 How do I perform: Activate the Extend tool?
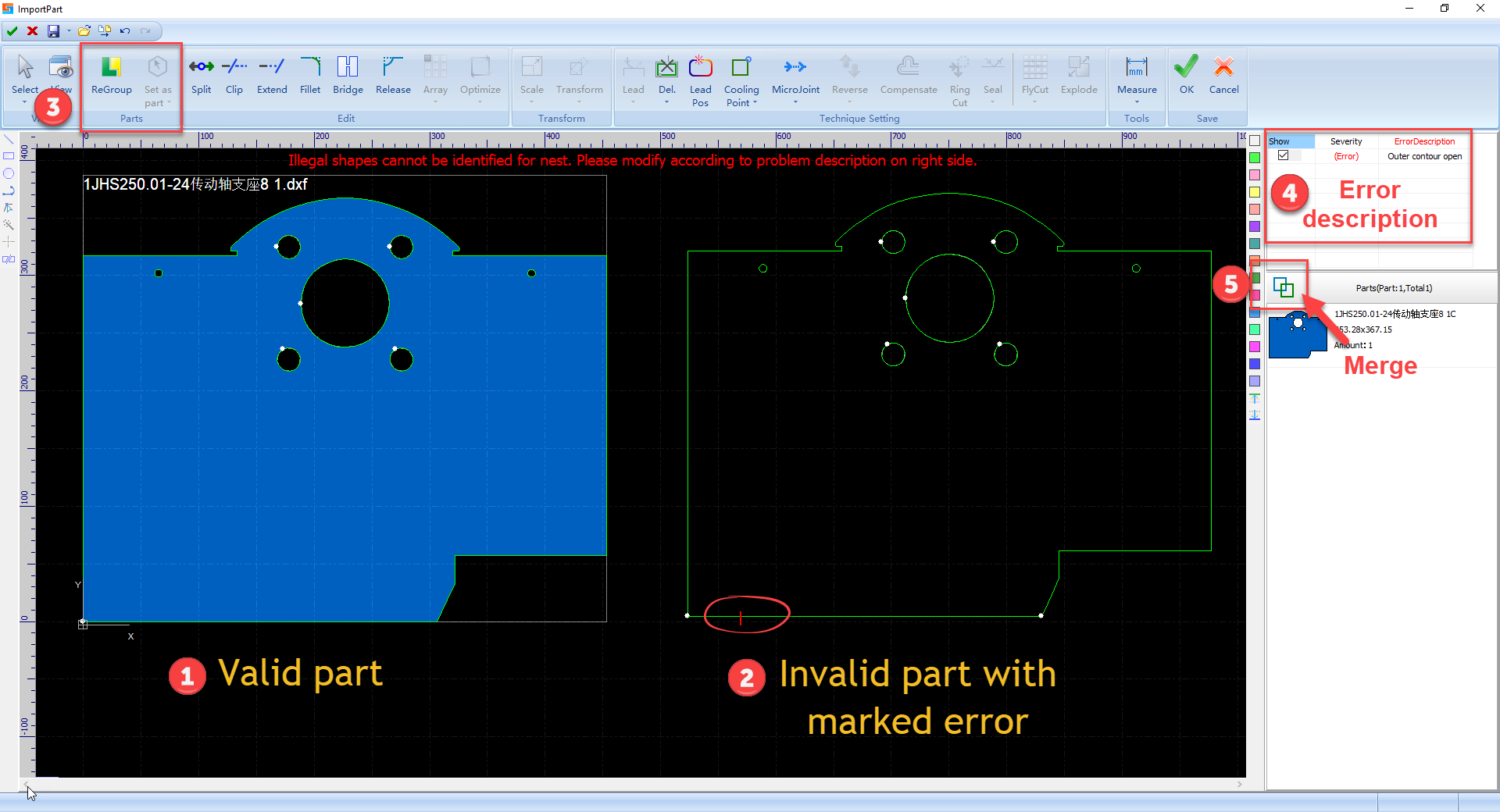[272, 76]
